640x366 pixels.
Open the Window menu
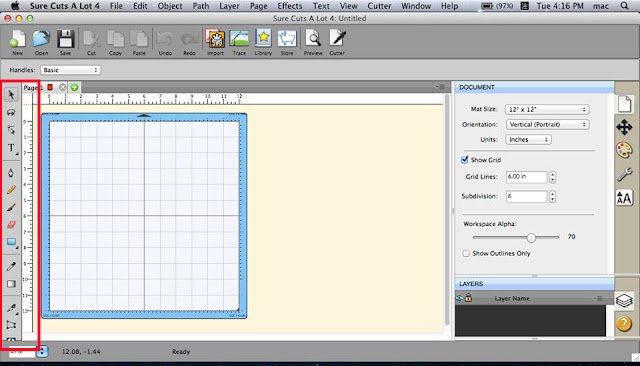click(x=416, y=6)
